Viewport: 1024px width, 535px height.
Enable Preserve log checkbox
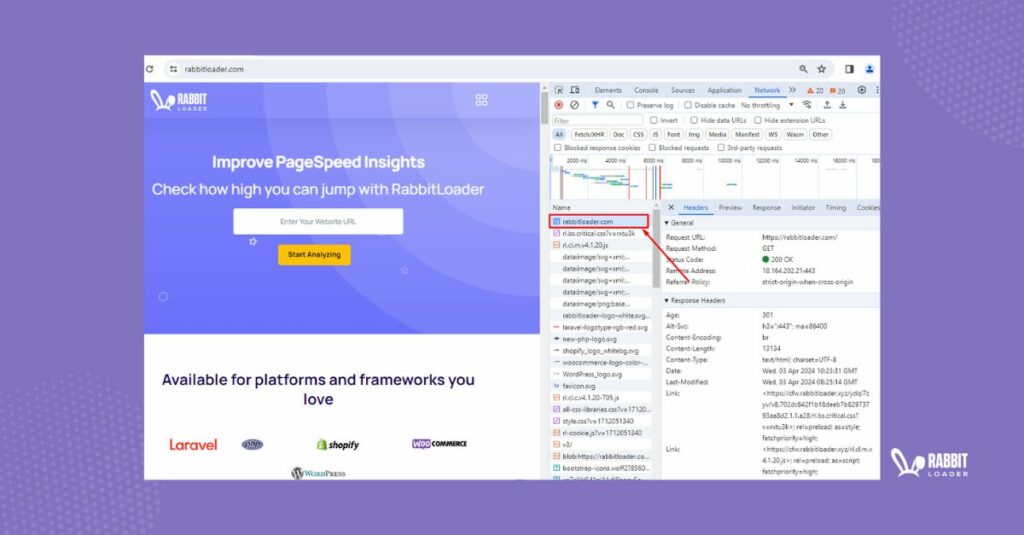pos(630,105)
